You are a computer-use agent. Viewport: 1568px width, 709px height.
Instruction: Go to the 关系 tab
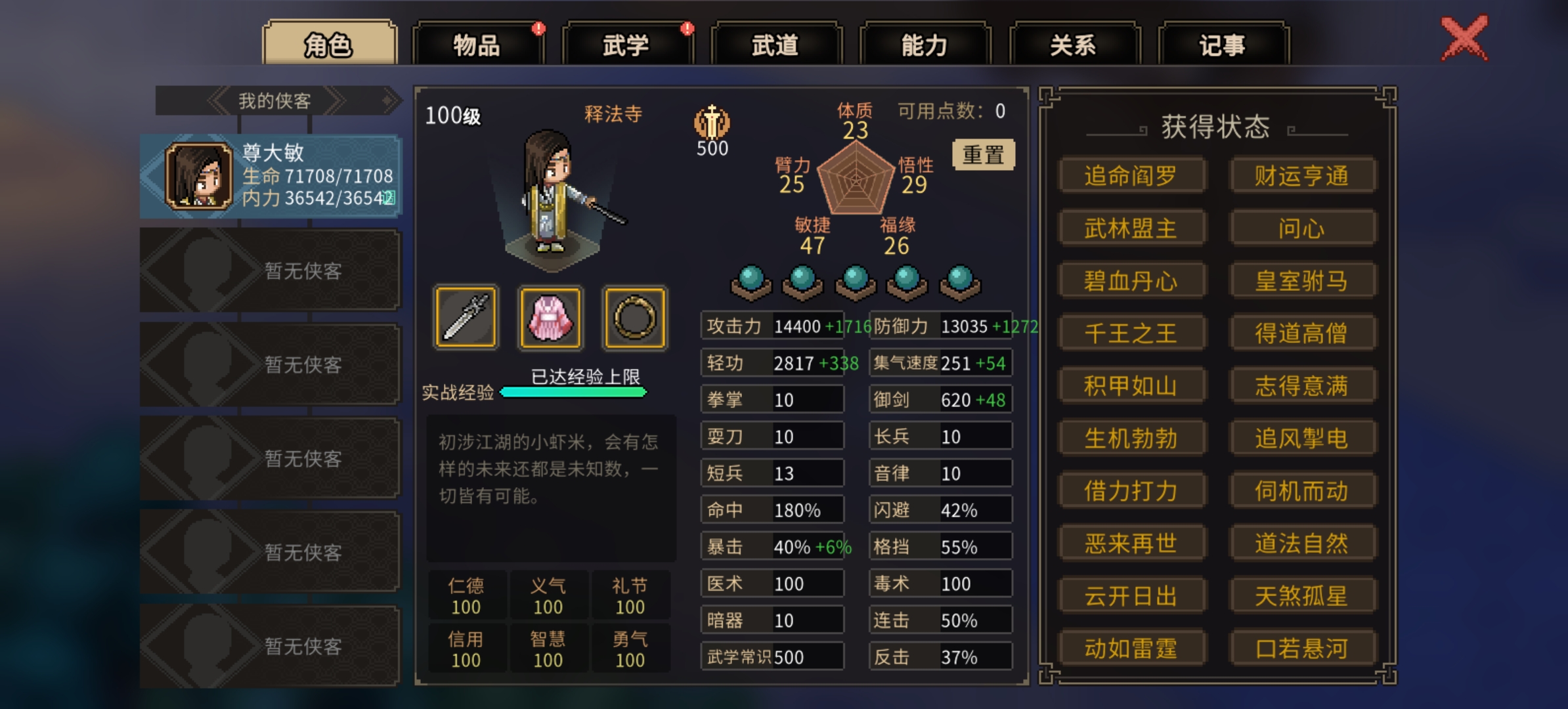(x=1074, y=45)
